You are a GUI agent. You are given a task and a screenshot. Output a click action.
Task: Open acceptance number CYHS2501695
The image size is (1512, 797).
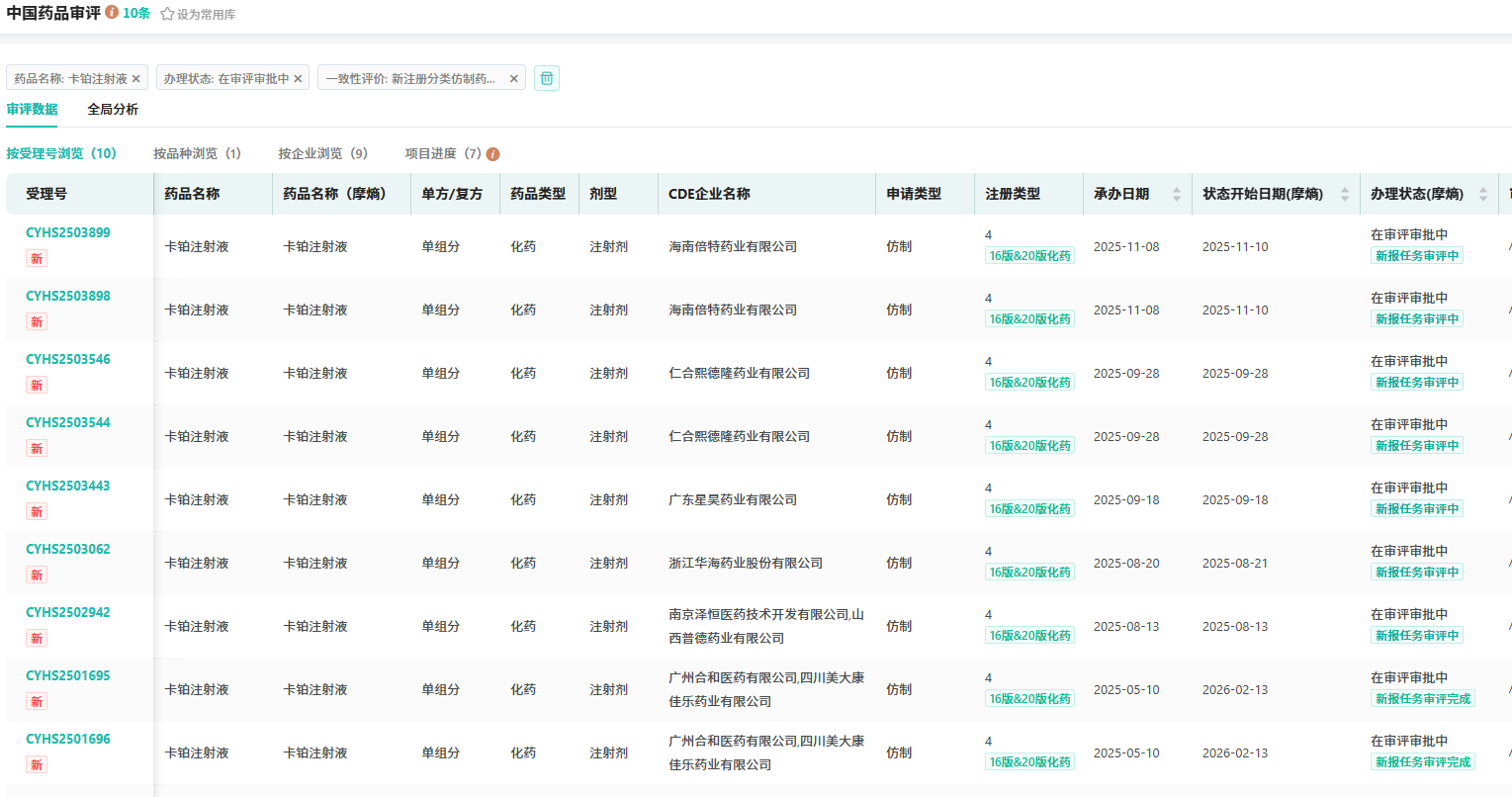68,676
